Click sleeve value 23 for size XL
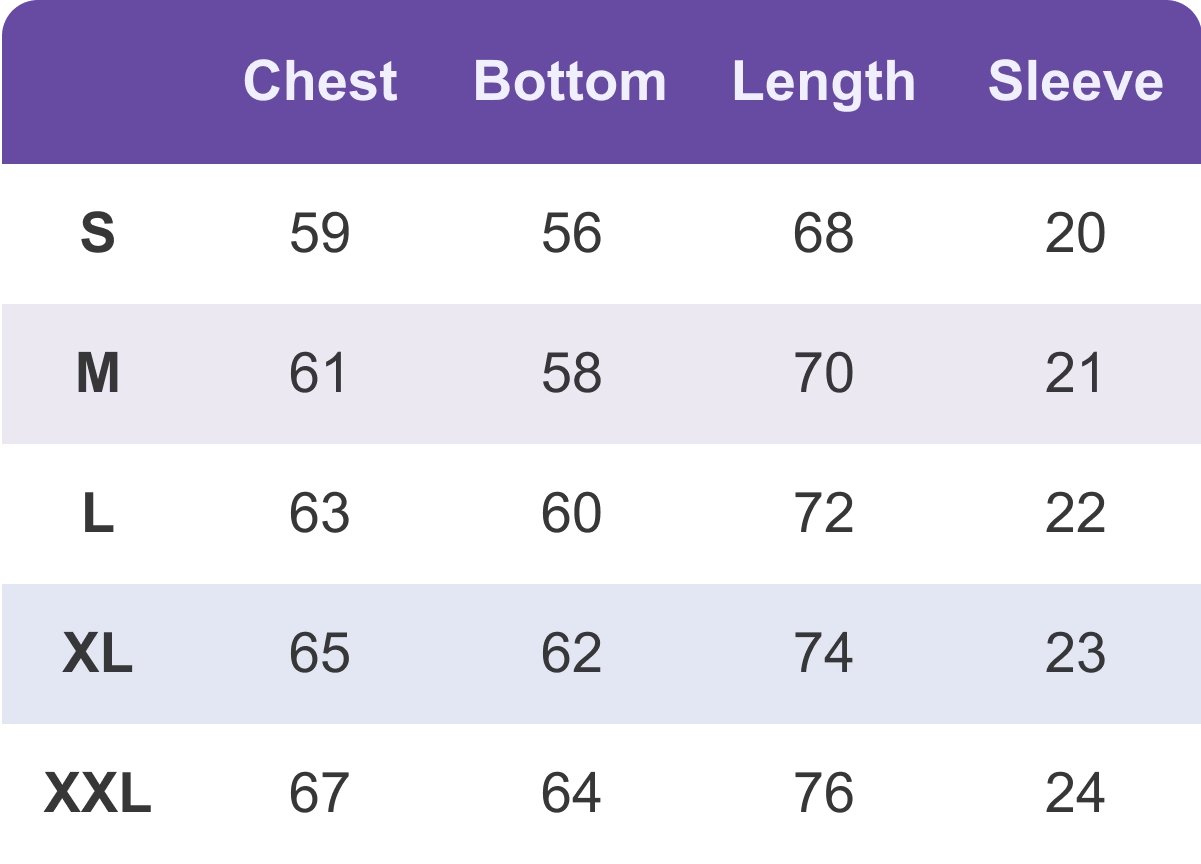 [1075, 654]
